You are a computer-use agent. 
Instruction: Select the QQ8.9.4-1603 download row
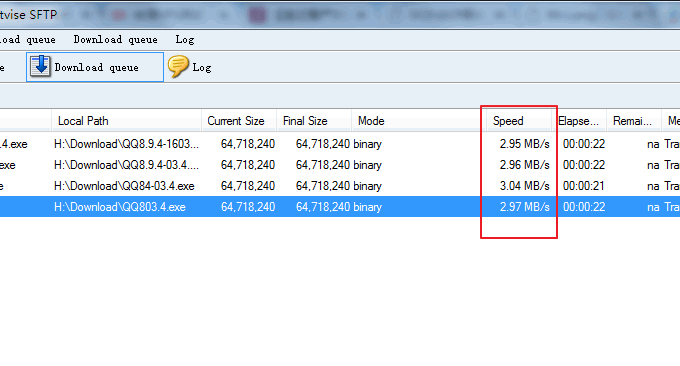point(340,144)
